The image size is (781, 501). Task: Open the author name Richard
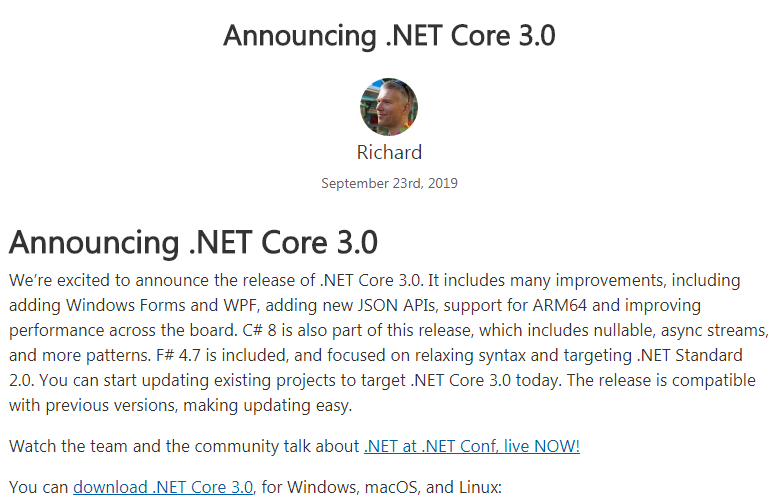coord(389,153)
